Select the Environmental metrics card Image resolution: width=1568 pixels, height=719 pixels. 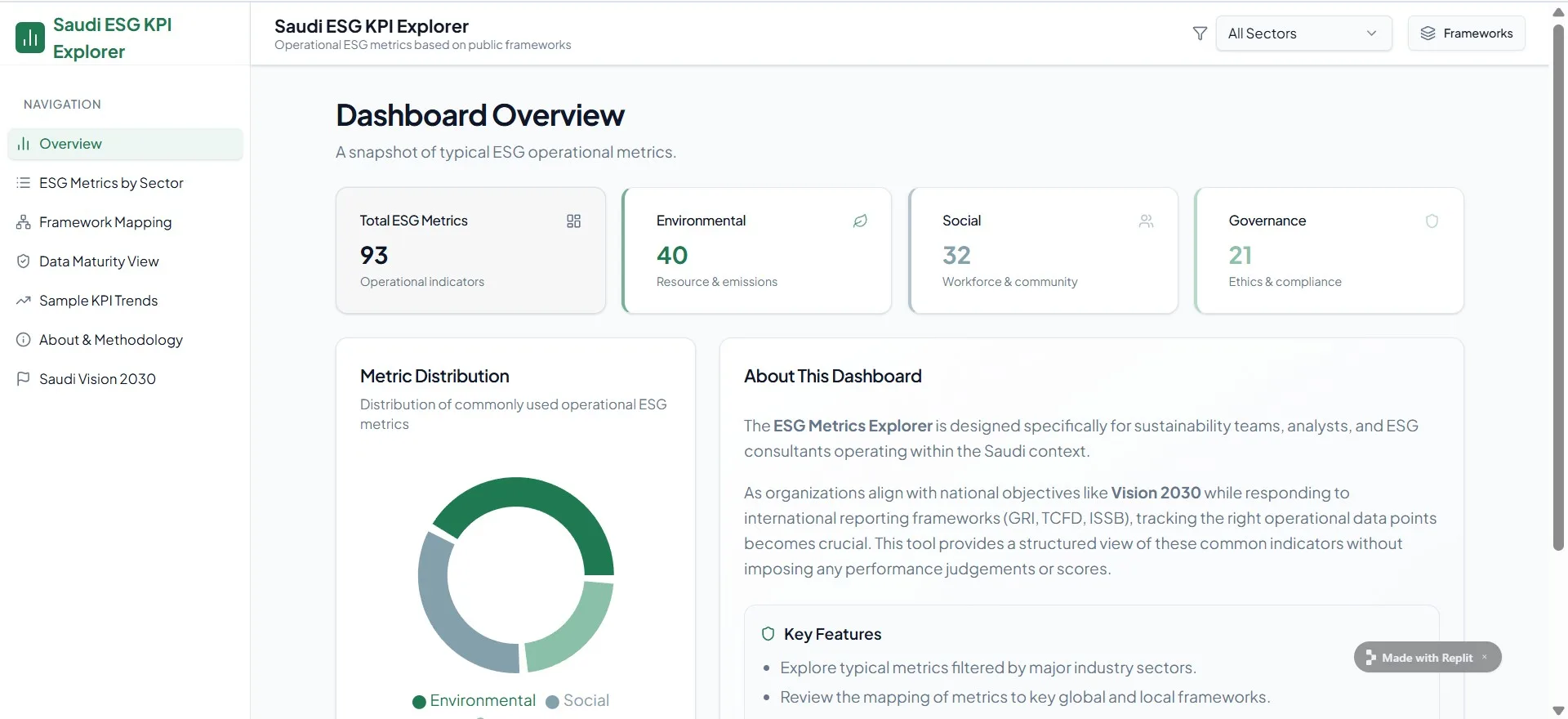coord(756,250)
